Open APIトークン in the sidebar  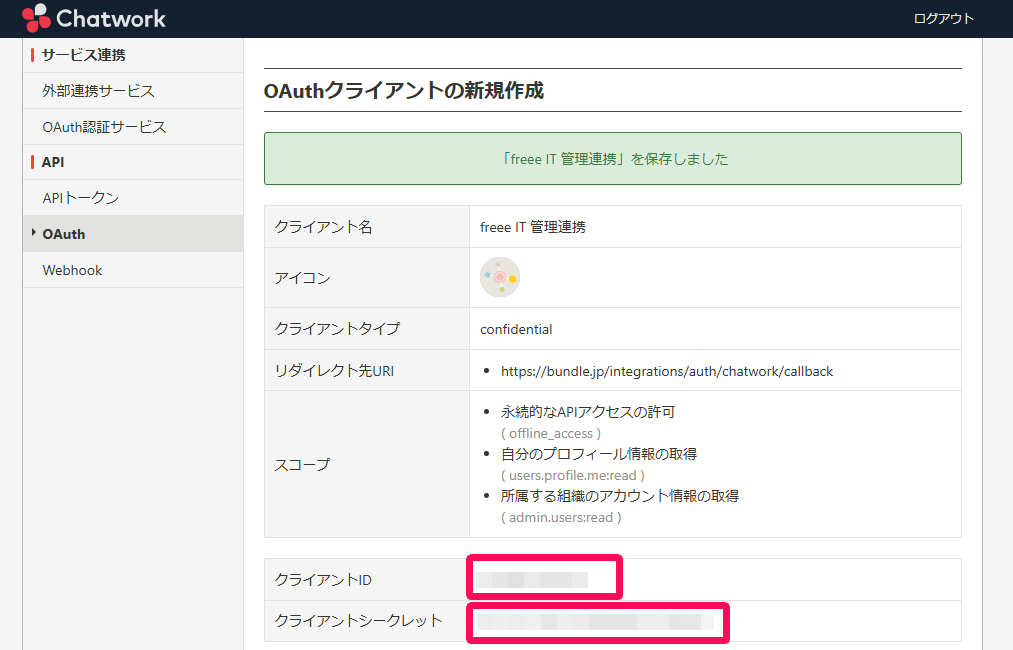point(132,198)
